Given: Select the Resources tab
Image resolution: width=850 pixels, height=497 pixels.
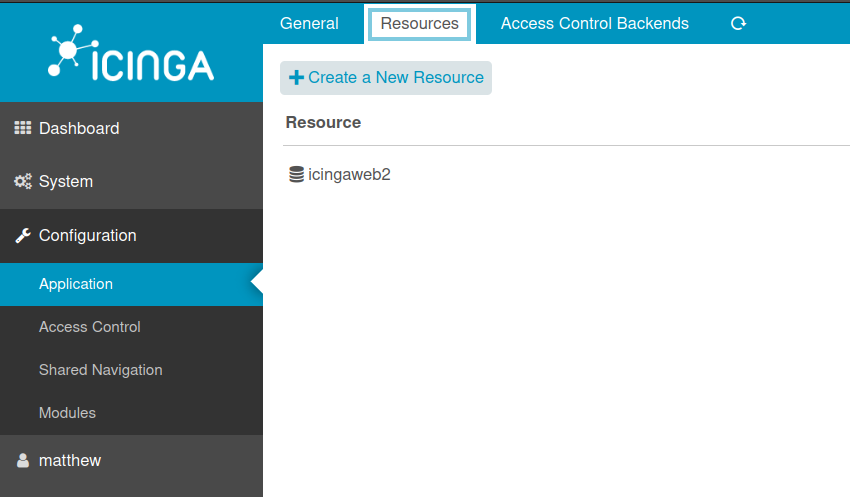Looking at the screenshot, I should (419, 23).
